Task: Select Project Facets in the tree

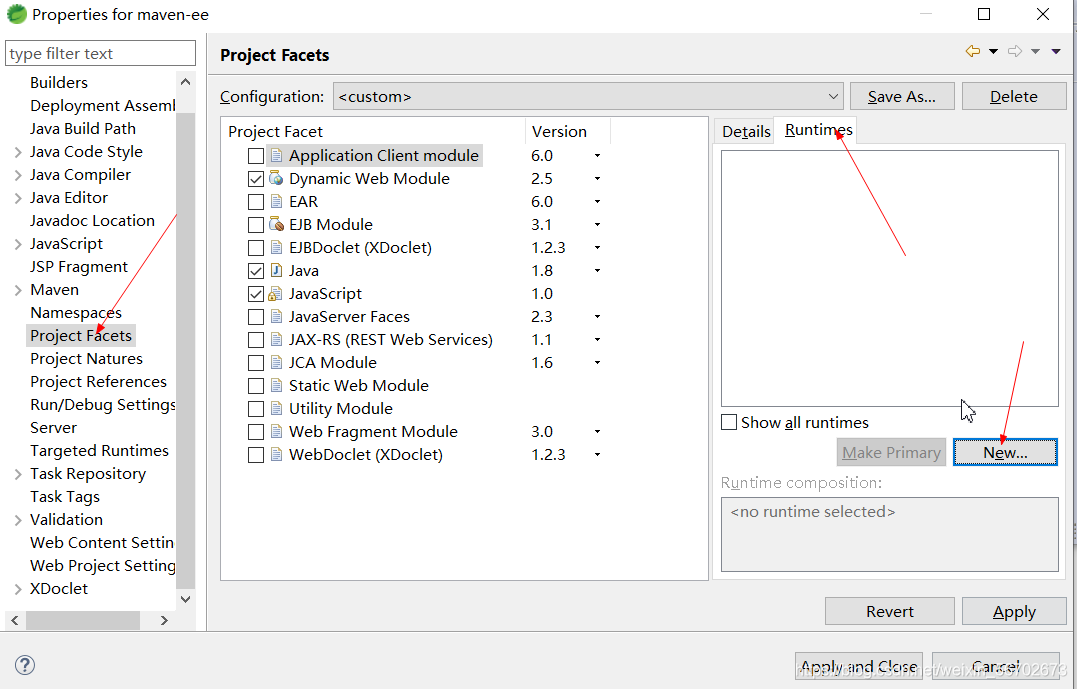Action: 81,335
